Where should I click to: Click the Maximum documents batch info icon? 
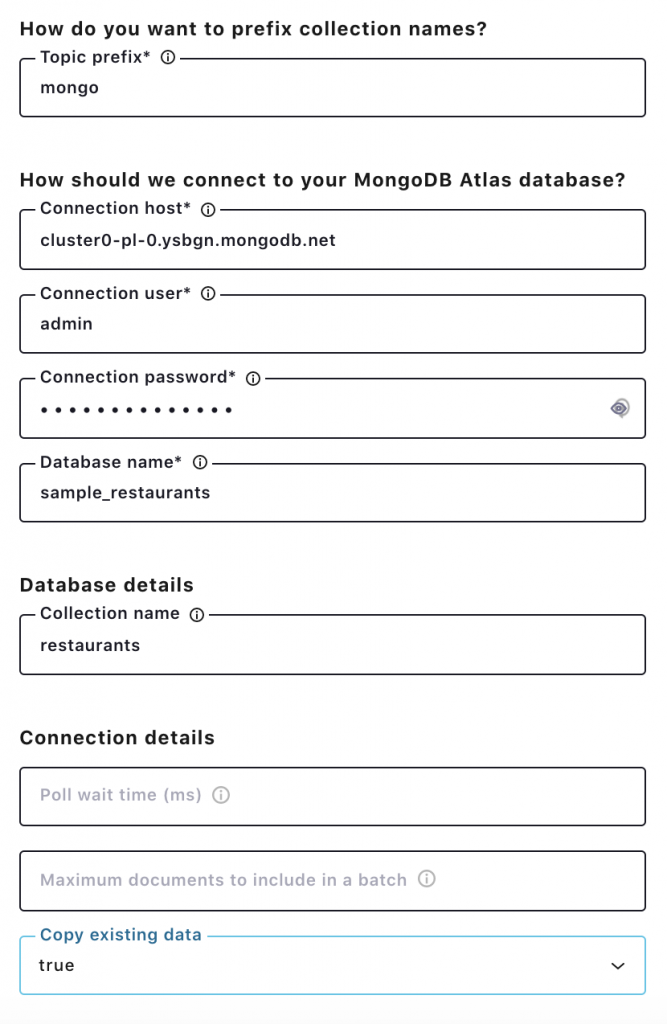point(427,879)
